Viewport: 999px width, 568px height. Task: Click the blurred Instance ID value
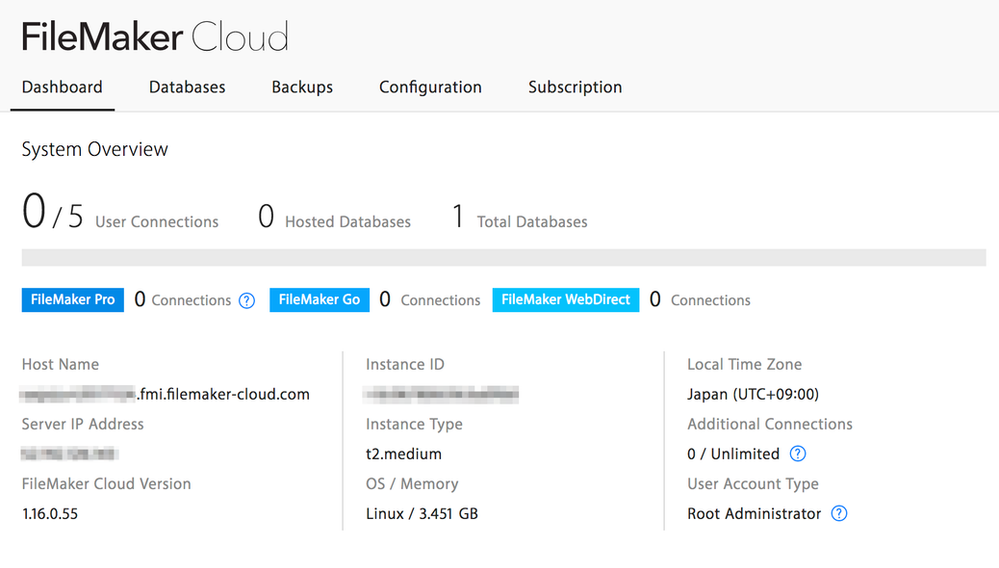[x=441, y=395]
